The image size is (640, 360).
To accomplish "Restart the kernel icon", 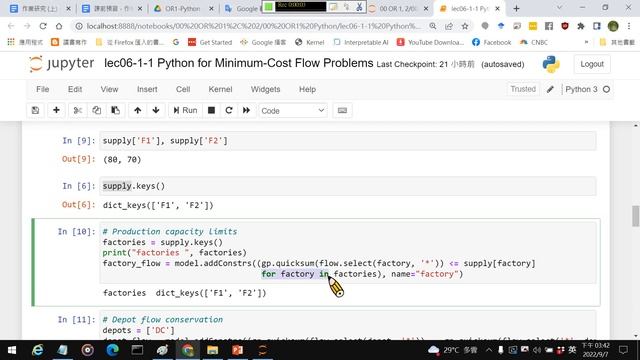I will coord(229,110).
